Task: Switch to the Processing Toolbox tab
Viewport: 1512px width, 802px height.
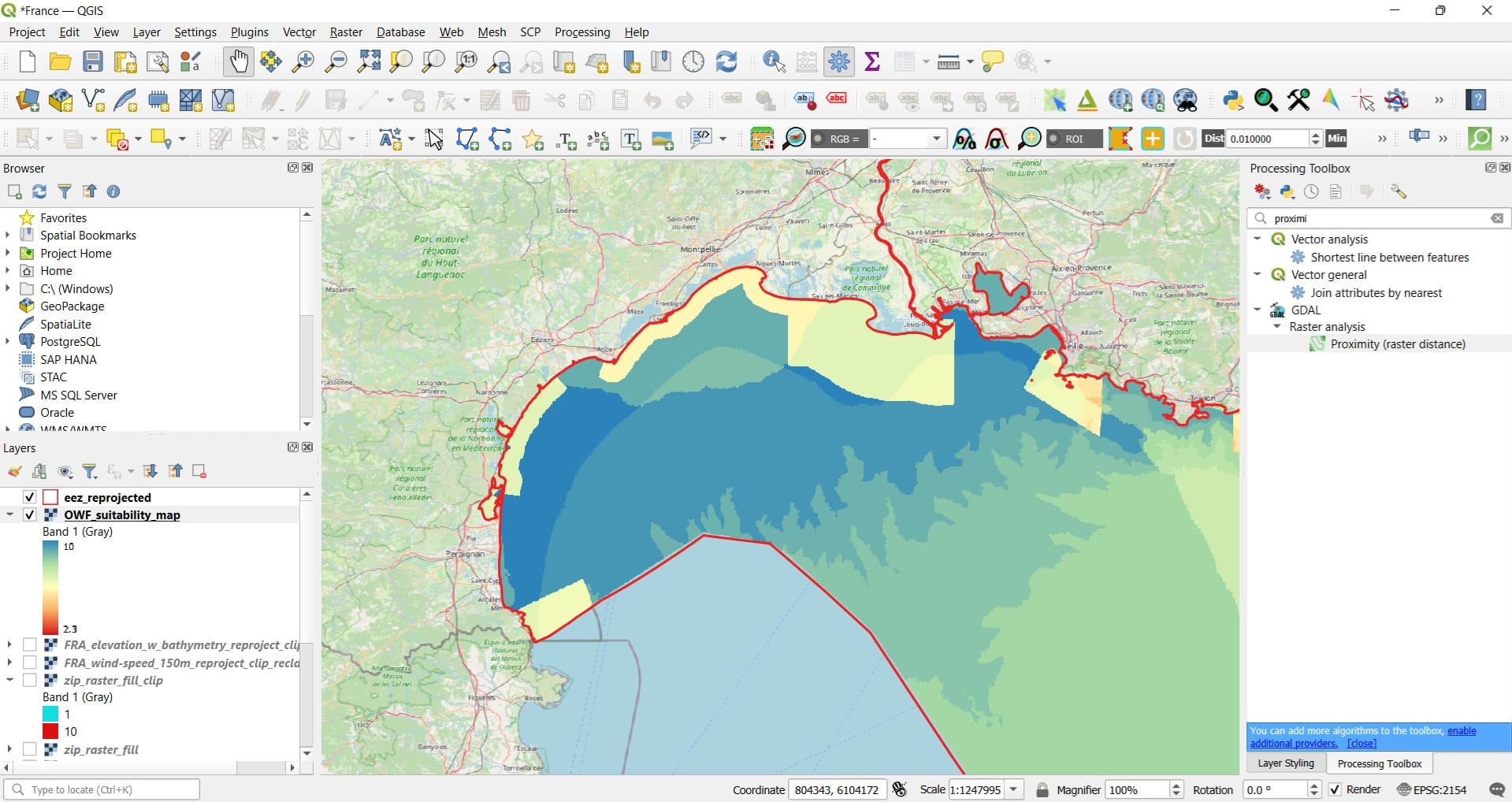Action: pos(1380,763)
